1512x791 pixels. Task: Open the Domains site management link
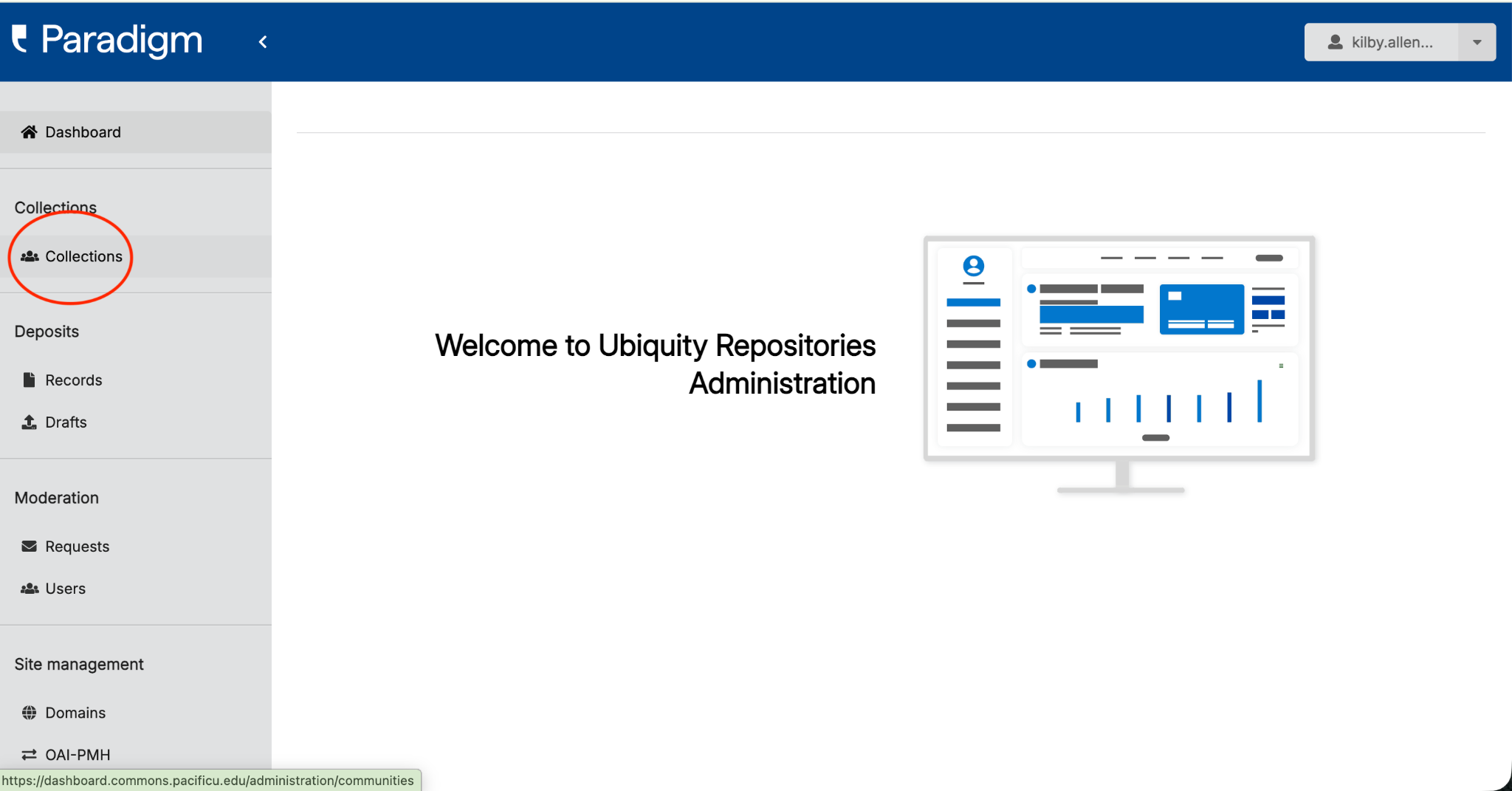click(136, 713)
